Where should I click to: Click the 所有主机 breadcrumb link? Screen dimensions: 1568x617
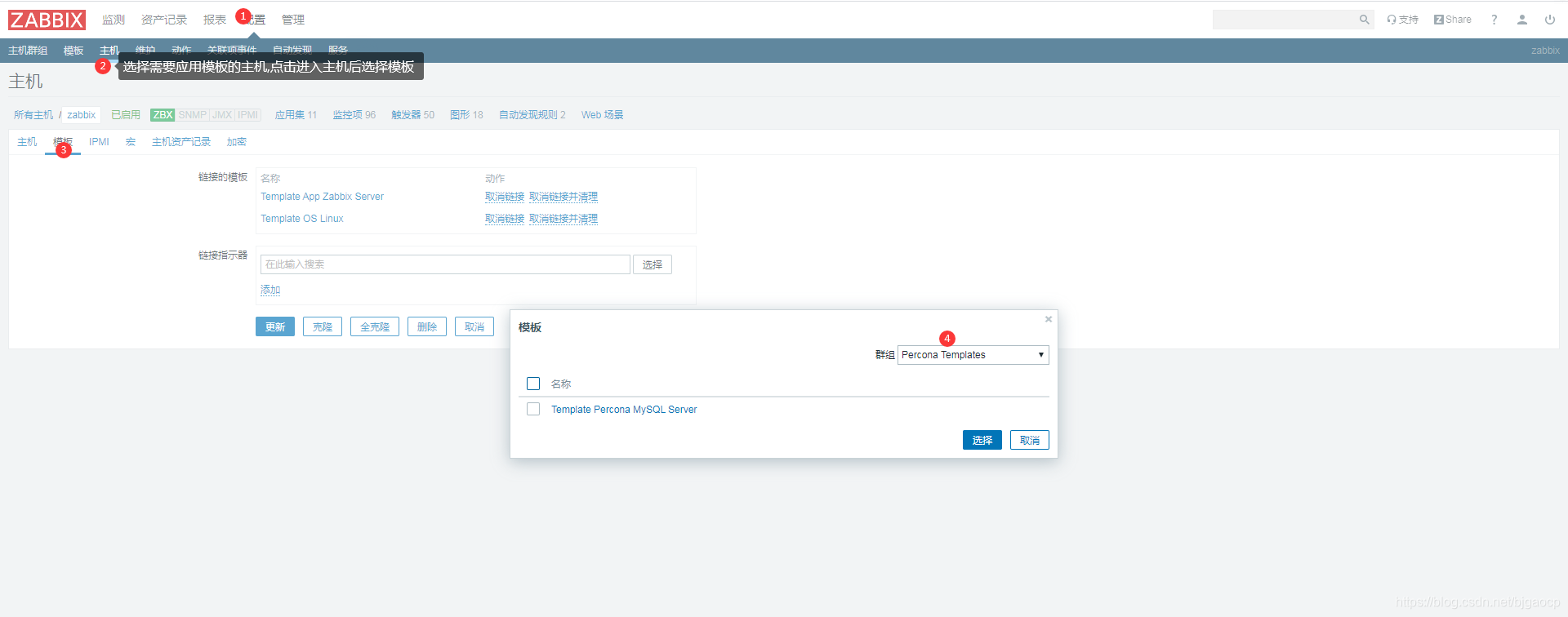tap(33, 115)
